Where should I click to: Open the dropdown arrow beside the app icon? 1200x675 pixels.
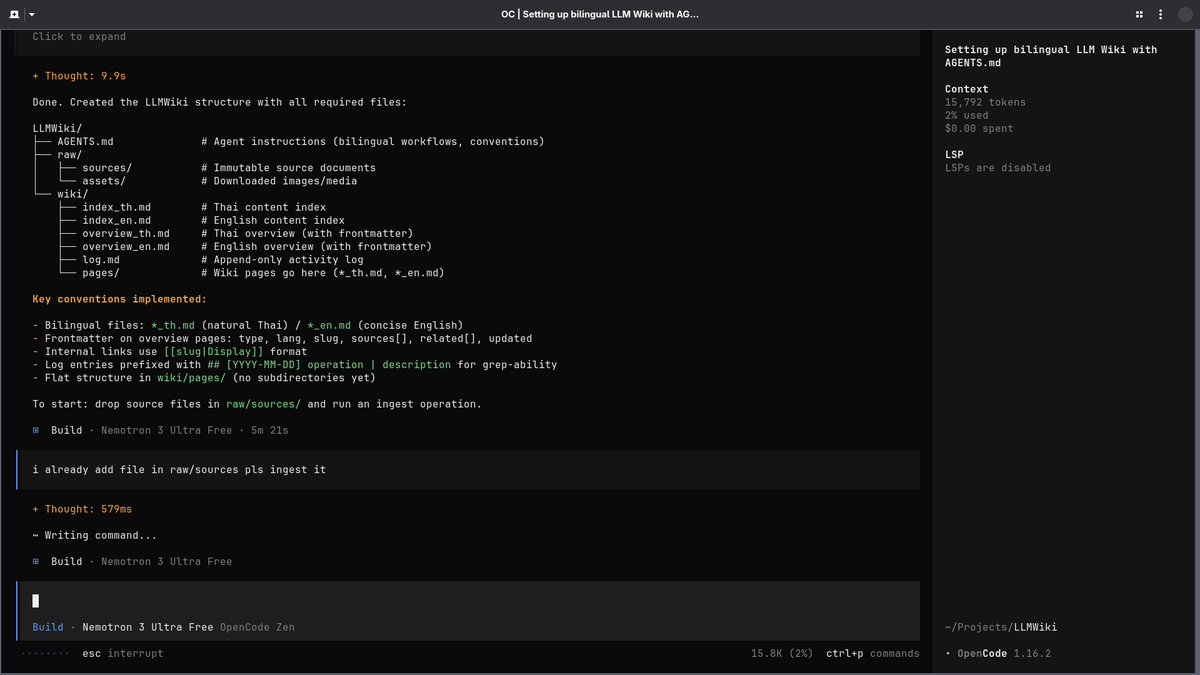click(32, 15)
